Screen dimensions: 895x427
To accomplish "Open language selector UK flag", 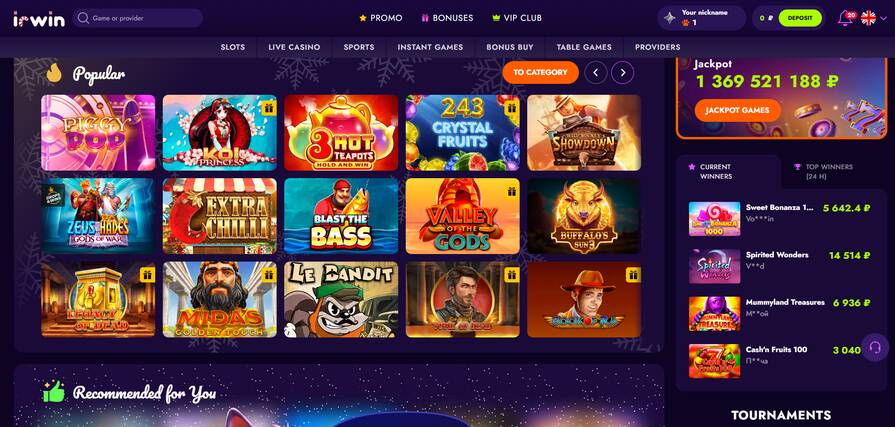I will pos(868,18).
